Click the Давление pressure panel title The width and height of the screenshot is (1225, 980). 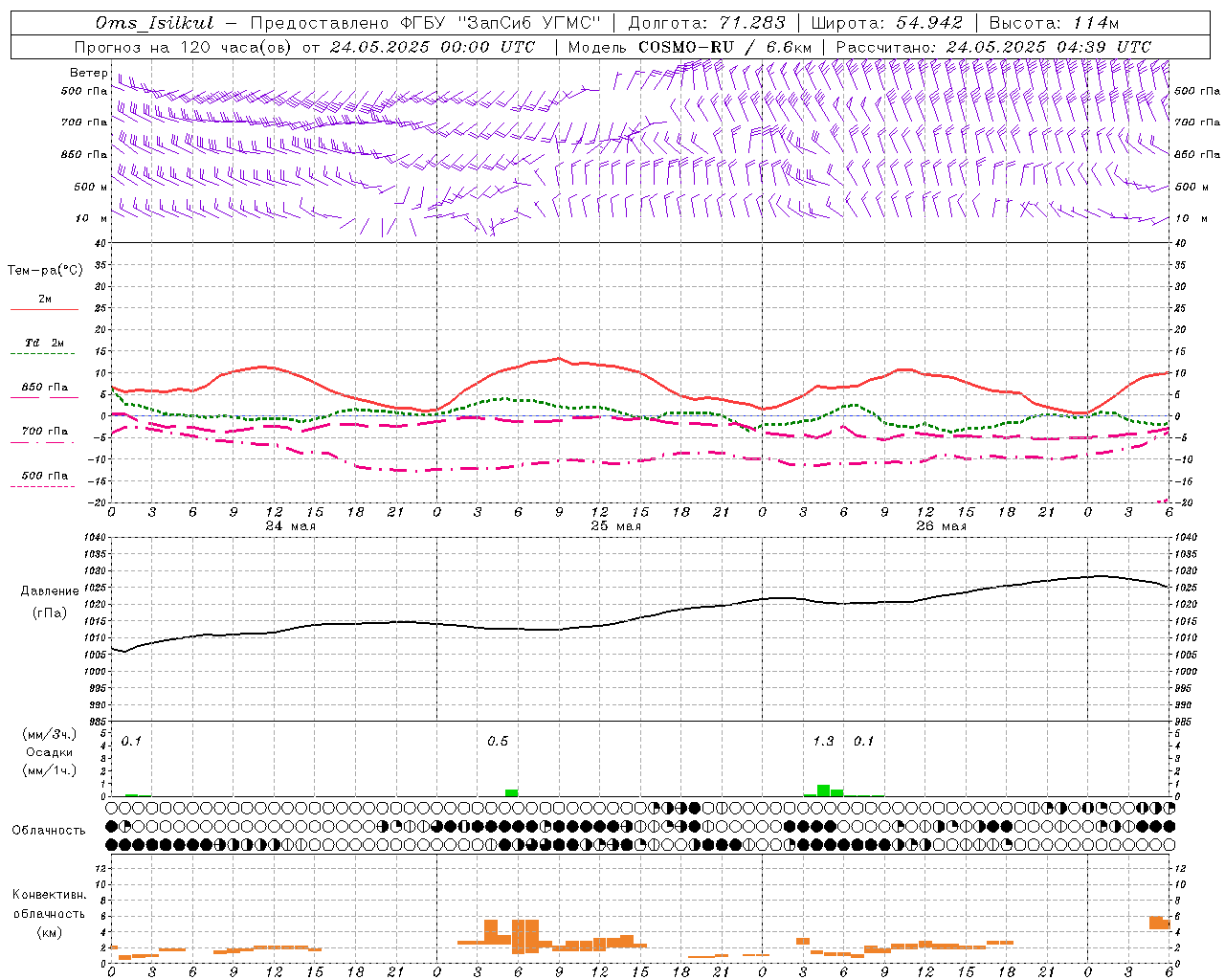coord(50,591)
